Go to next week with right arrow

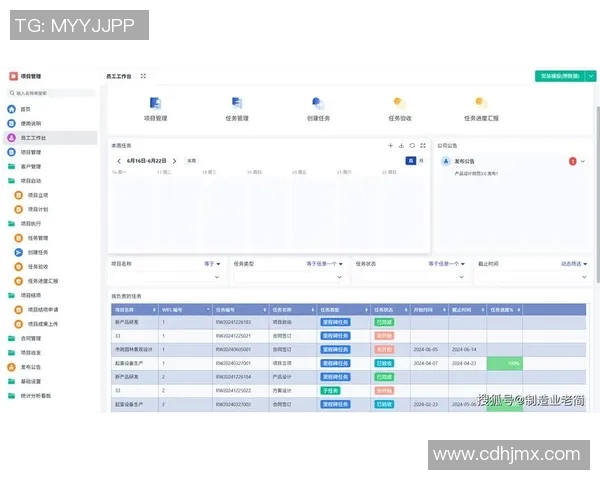point(174,161)
